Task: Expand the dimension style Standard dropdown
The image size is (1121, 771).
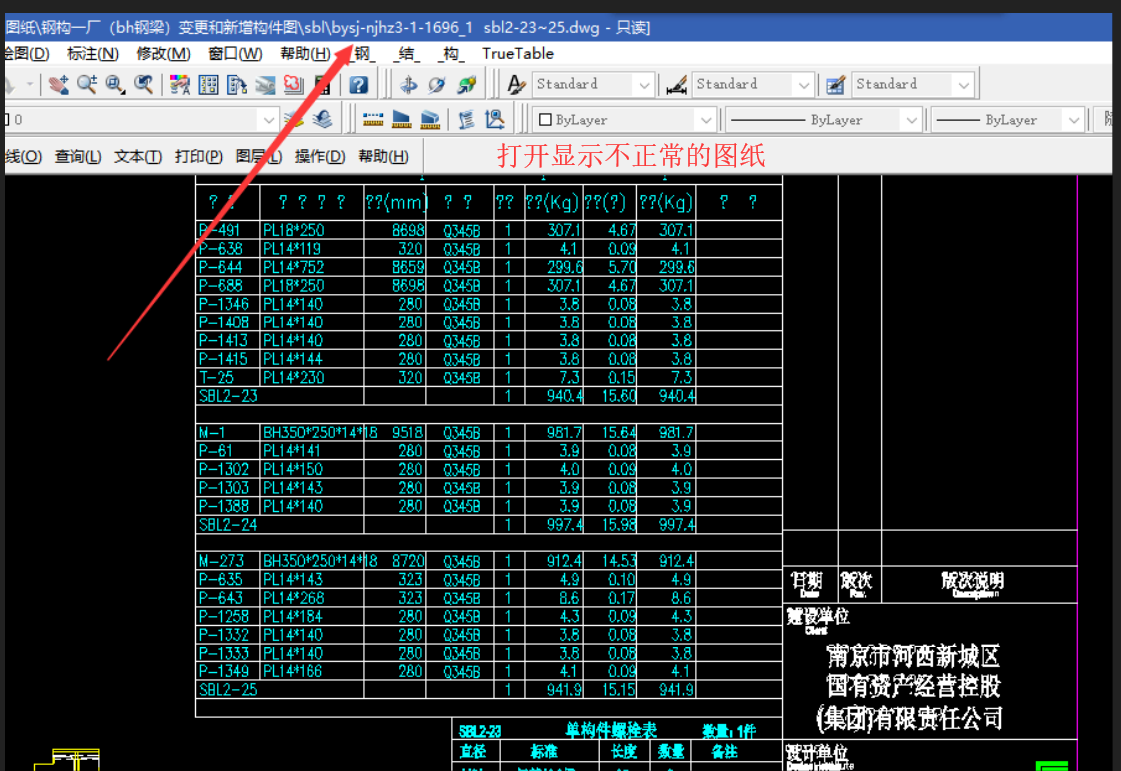Action: coord(804,85)
